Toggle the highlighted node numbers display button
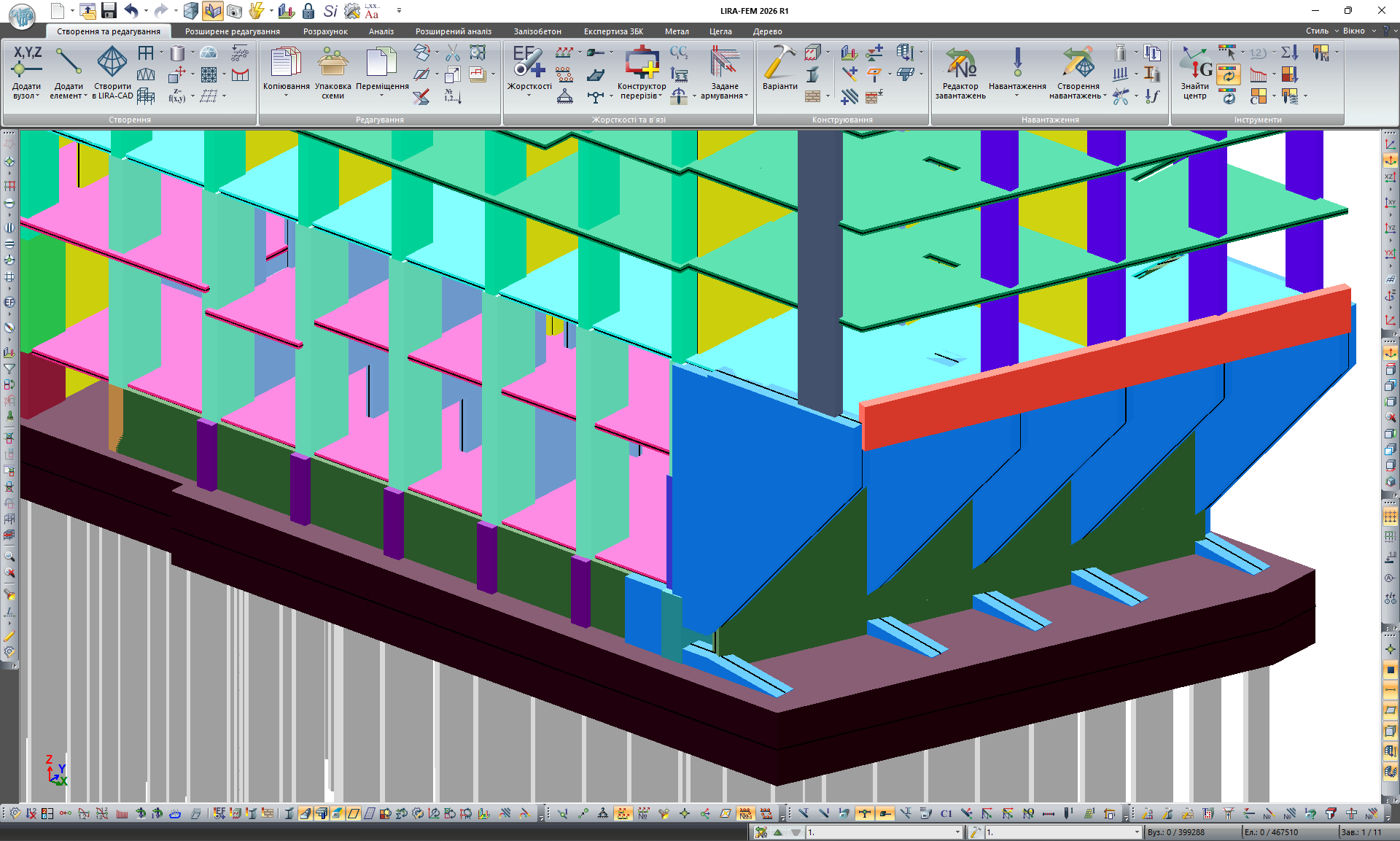Image resolution: width=1400 pixels, height=841 pixels. (x=745, y=813)
